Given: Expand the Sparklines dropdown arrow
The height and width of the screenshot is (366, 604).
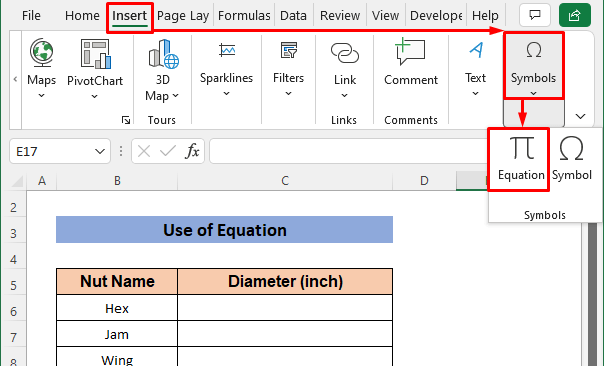Looking at the screenshot, I should pyautogui.click(x=226, y=93).
